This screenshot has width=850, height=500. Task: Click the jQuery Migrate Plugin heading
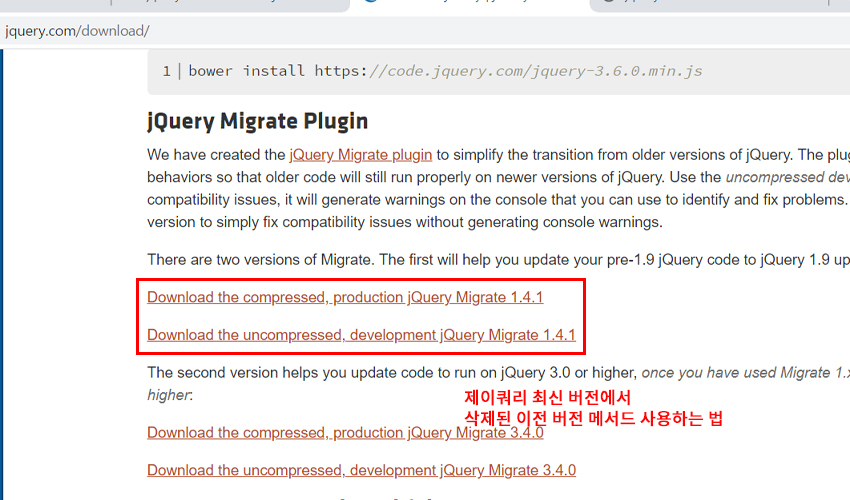[257, 121]
